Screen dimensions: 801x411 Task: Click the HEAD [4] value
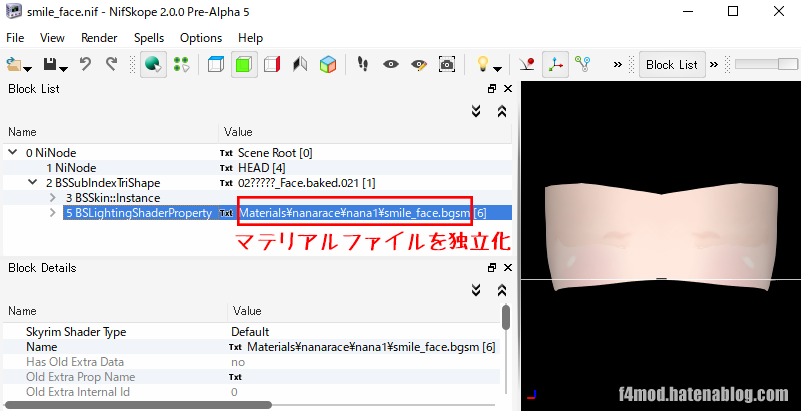tap(262, 167)
